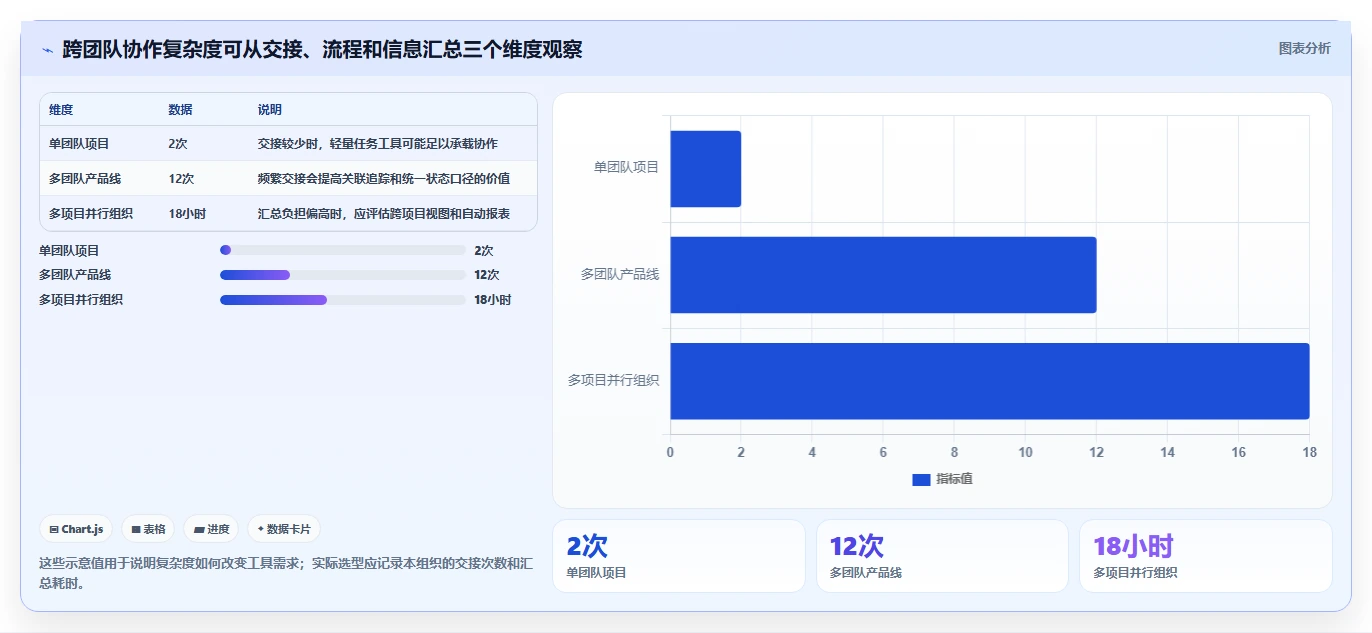Click the 多团队产品线 y-axis label of the chart

coord(620,274)
